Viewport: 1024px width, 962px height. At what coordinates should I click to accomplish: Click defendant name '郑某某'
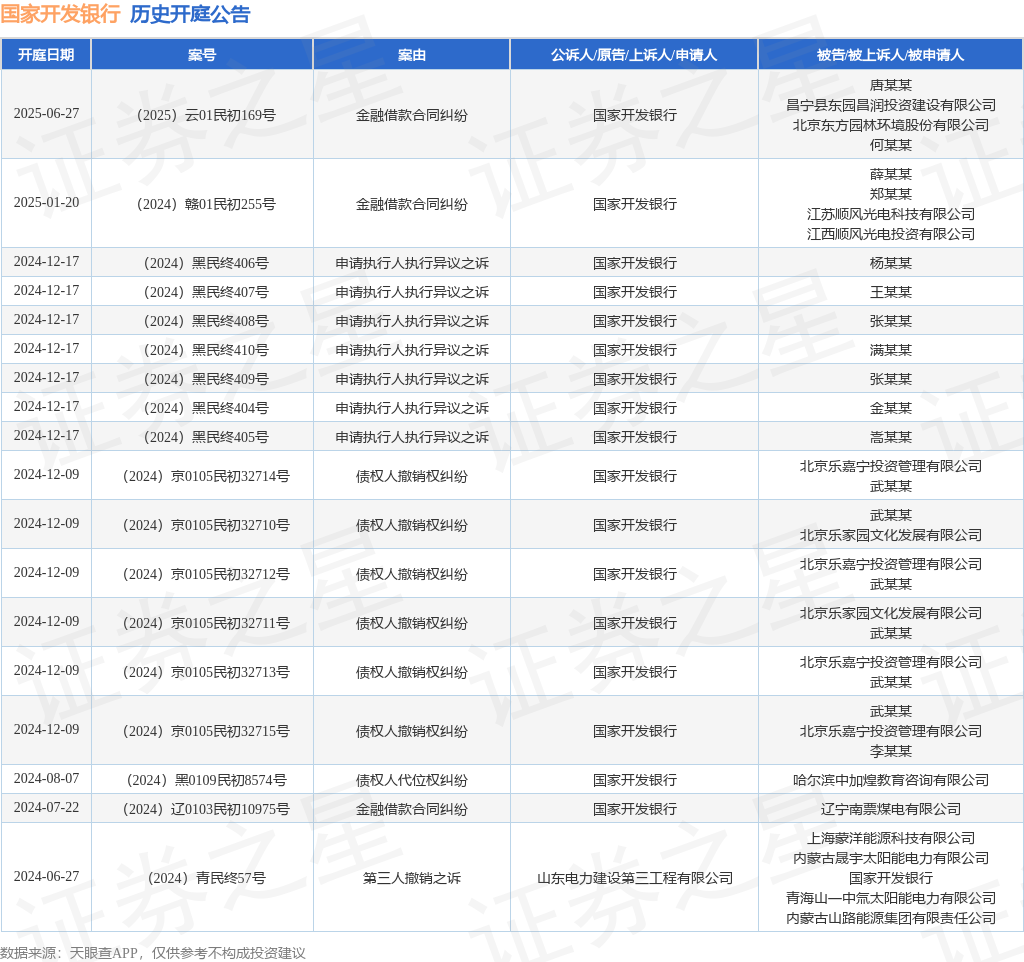(891, 194)
